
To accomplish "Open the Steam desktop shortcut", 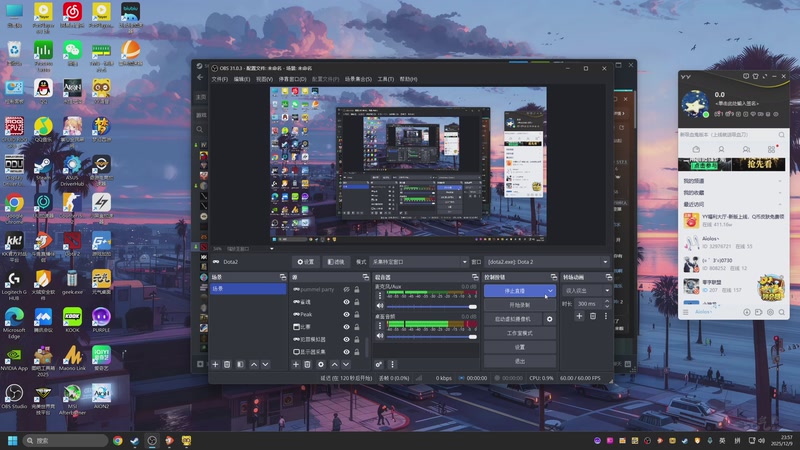I will (x=43, y=169).
